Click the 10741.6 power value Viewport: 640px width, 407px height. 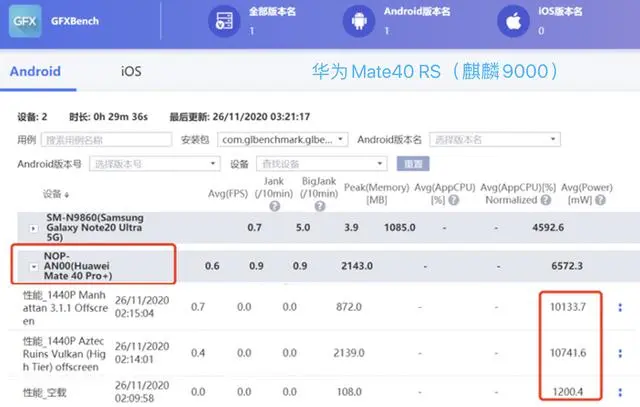(568, 353)
